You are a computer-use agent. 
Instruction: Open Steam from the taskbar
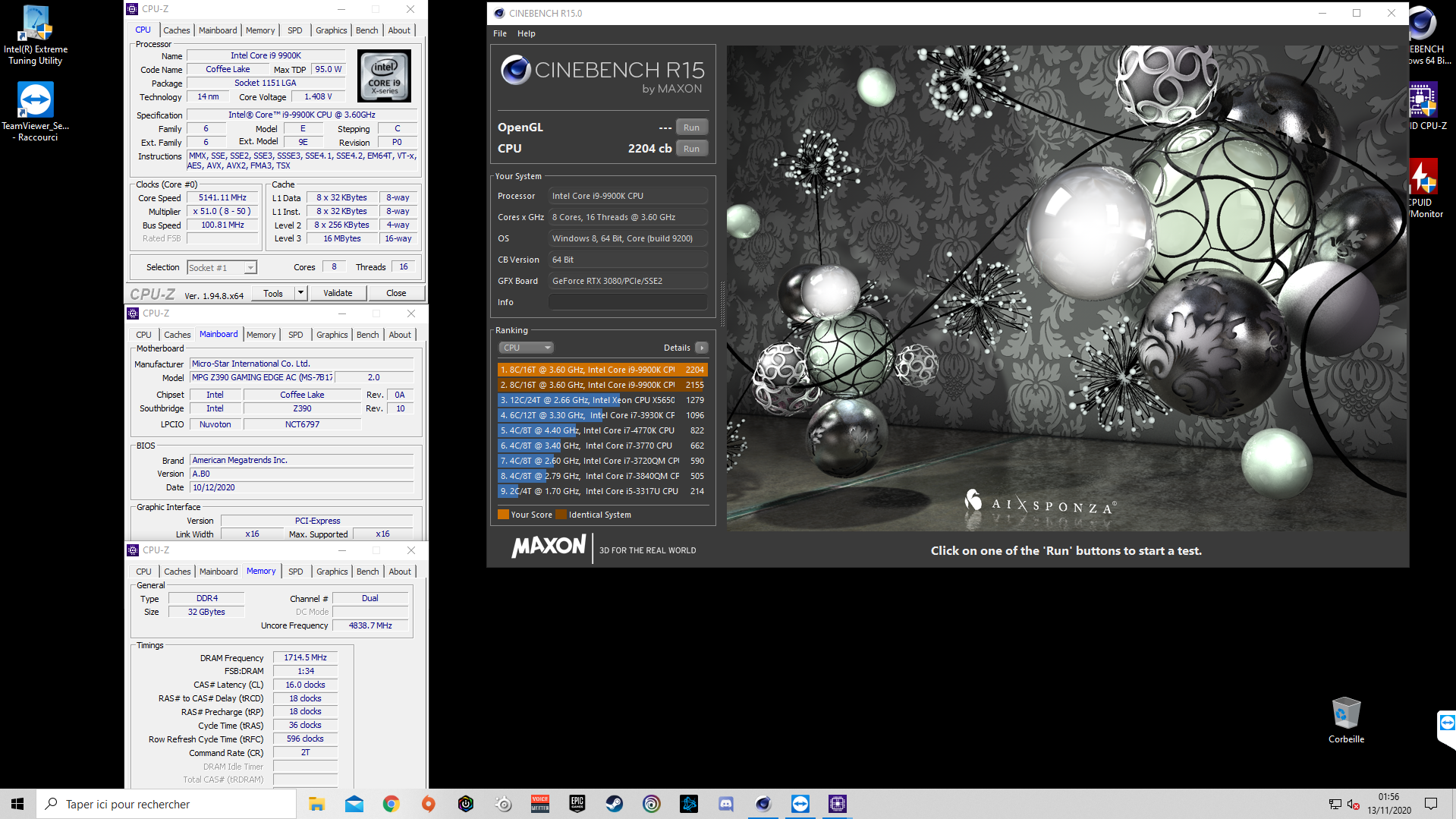(615, 804)
